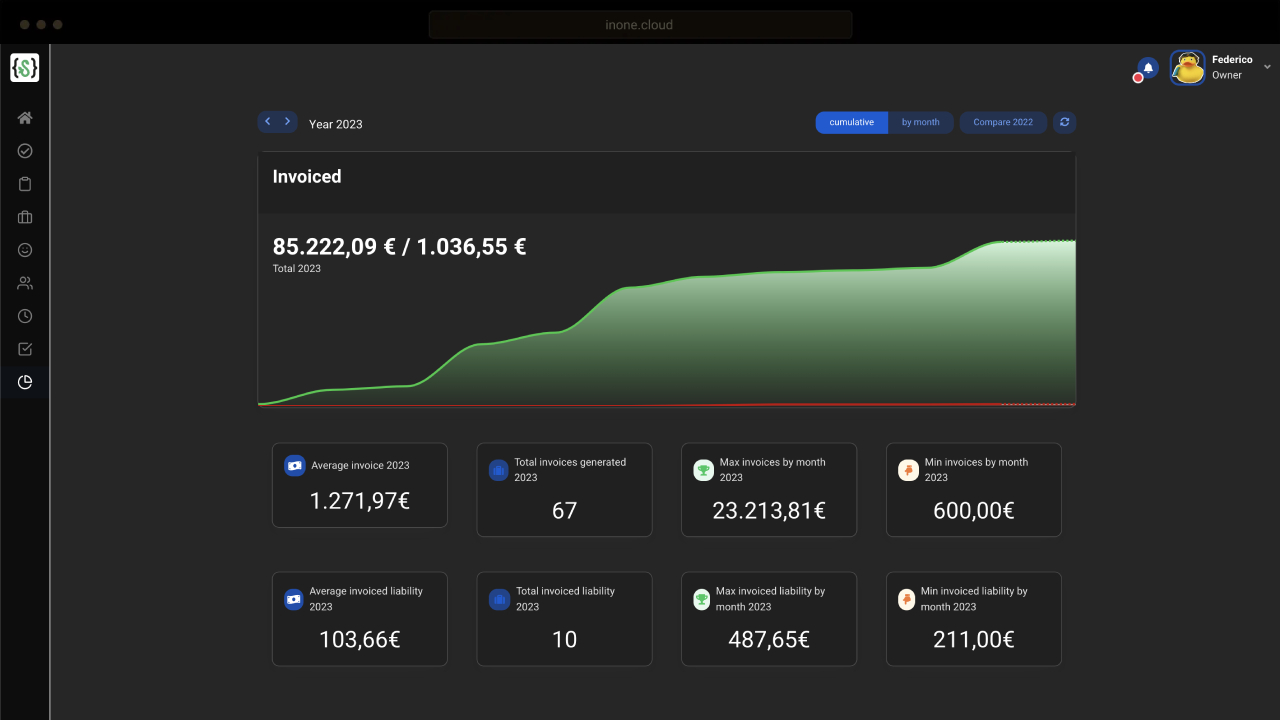Open the pie chart statistics icon
The height and width of the screenshot is (720, 1280).
(x=25, y=382)
